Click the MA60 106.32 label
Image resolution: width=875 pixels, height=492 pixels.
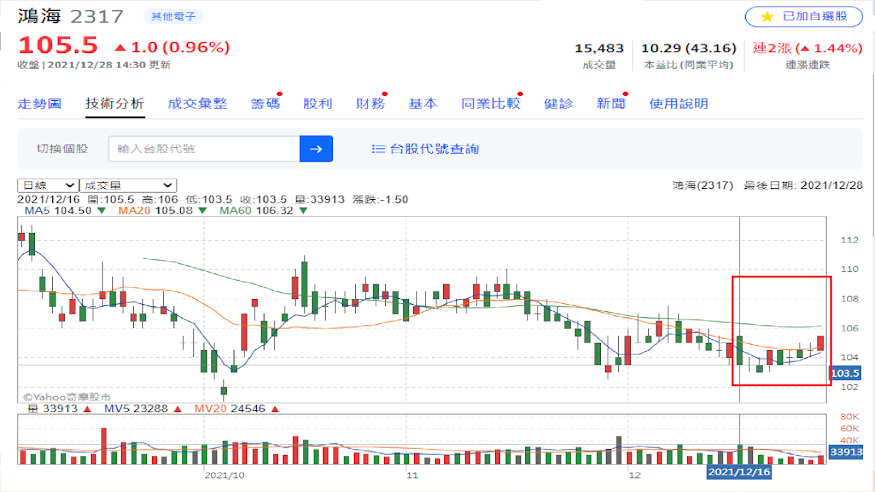(x=256, y=210)
